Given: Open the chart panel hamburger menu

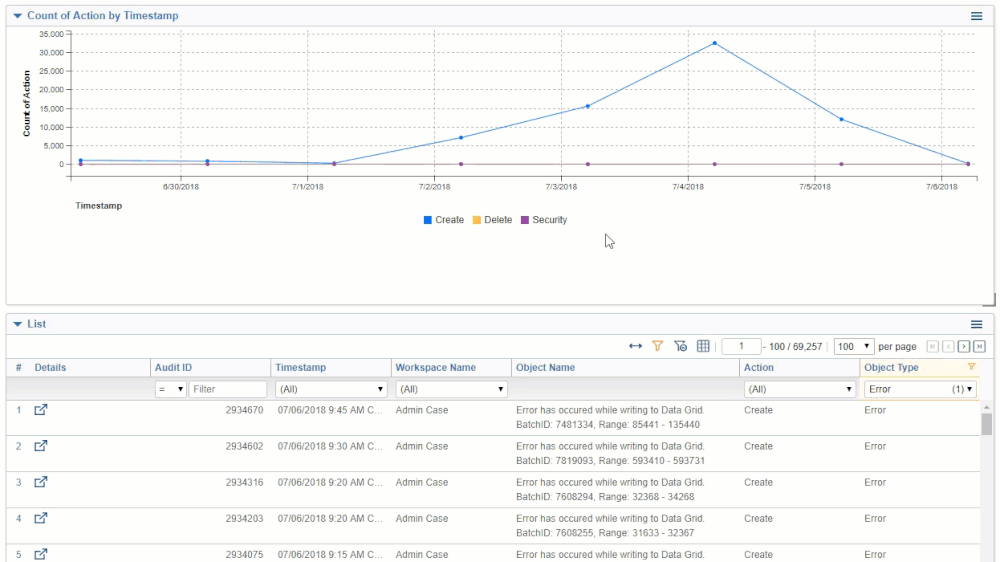Looking at the screenshot, I should (976, 16).
